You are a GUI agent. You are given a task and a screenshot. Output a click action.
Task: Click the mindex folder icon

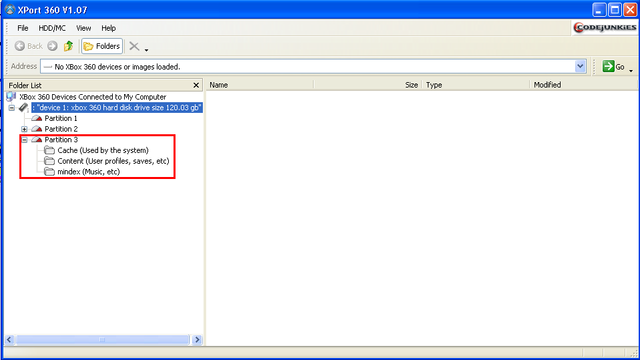pos(49,171)
